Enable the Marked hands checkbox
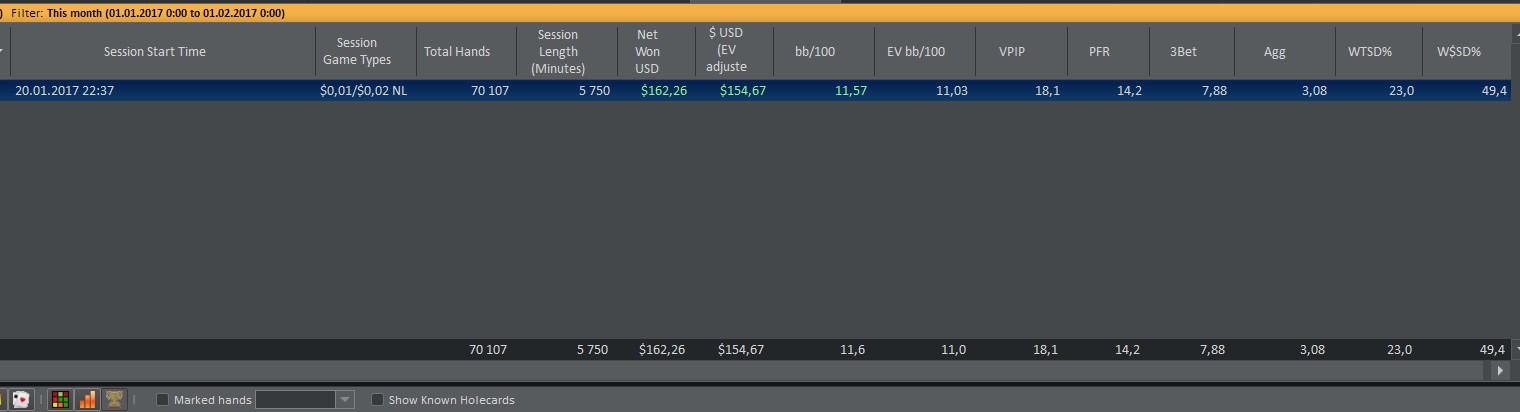The height and width of the screenshot is (412, 1520). 163,400
